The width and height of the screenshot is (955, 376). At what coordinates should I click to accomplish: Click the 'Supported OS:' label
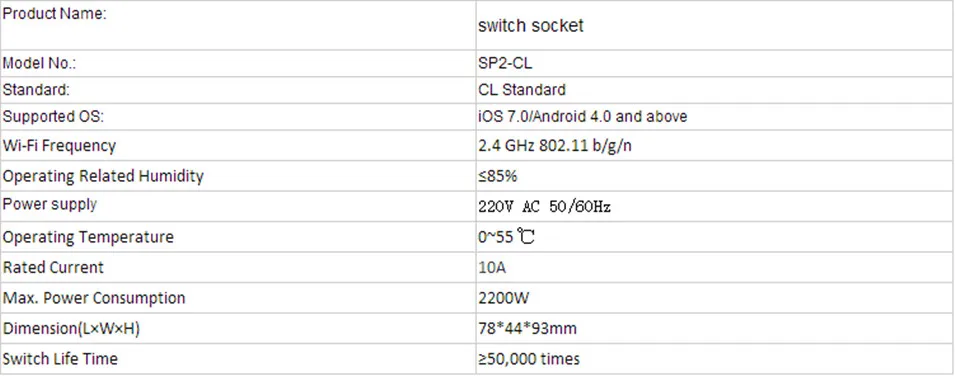click(54, 117)
